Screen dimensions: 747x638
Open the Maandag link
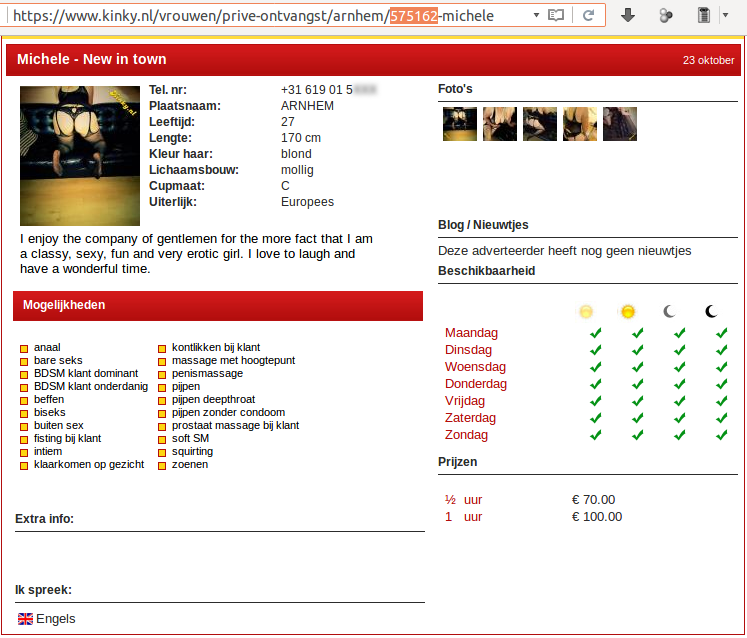471,333
